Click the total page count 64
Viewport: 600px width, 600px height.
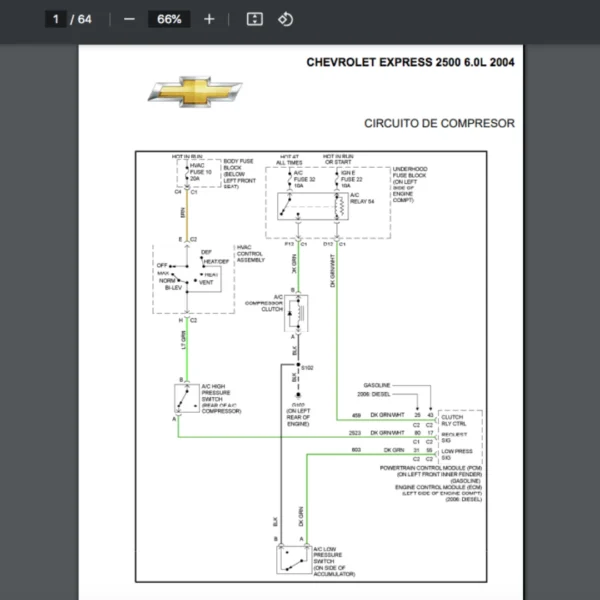(84, 19)
